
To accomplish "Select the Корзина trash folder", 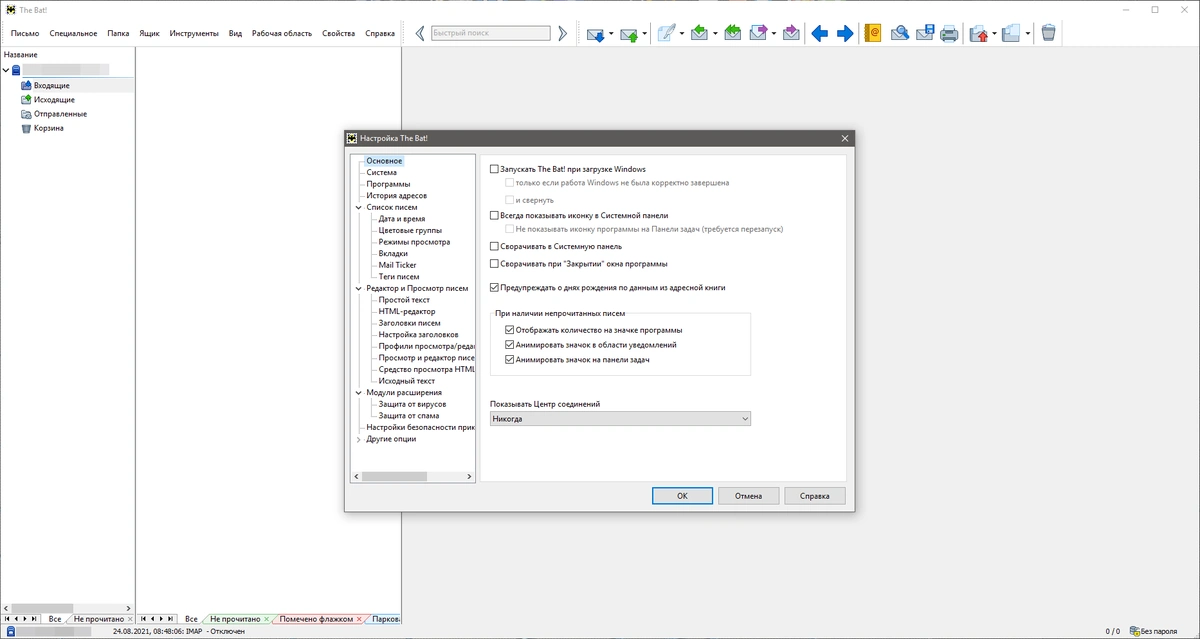I will 48,128.
